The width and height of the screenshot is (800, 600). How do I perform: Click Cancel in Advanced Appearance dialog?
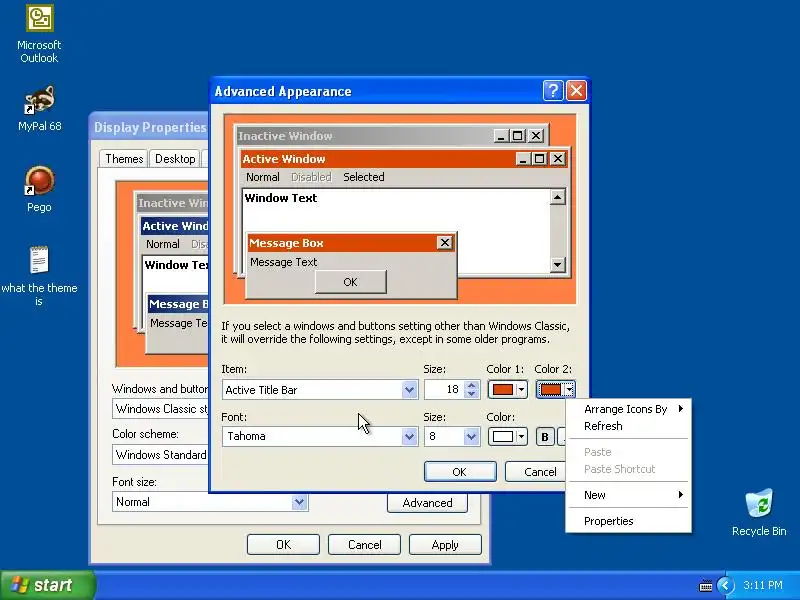pyautogui.click(x=536, y=472)
